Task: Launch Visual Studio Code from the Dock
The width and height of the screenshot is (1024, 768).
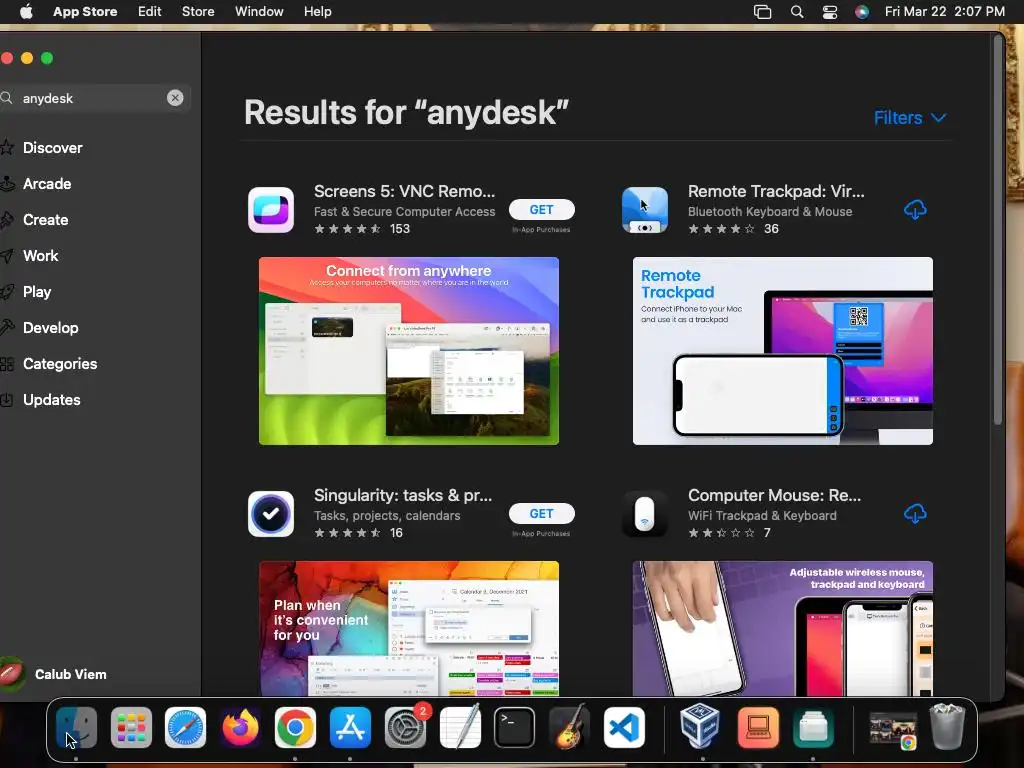Action: pyautogui.click(x=624, y=728)
